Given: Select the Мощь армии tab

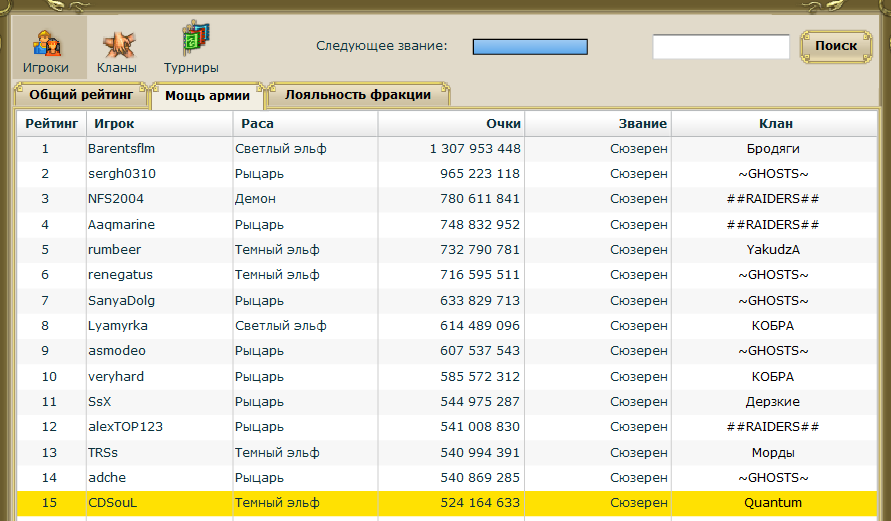Looking at the screenshot, I should pos(207,96).
